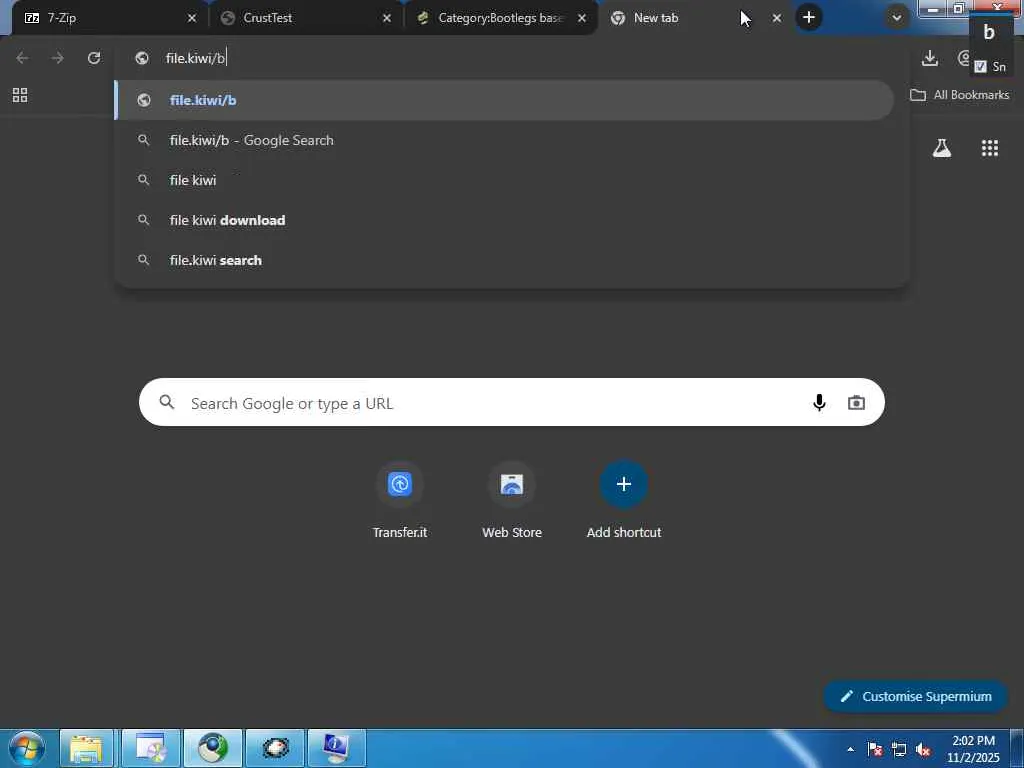Click Customise Supermium button
1024x768 pixels.
coord(916,697)
